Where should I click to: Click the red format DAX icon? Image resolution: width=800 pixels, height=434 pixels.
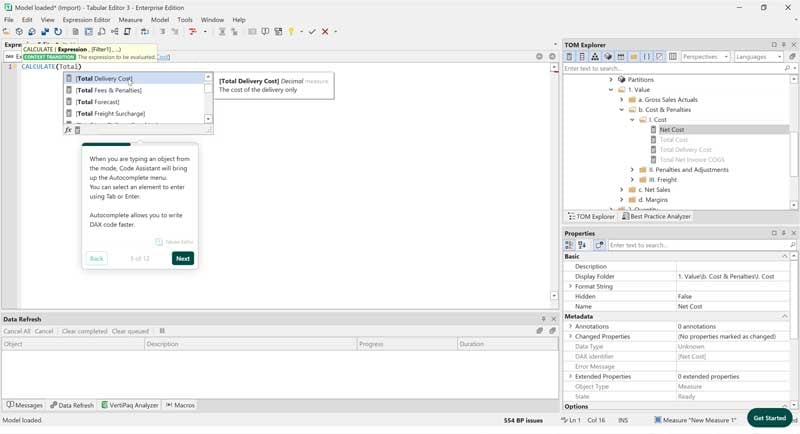pos(192,32)
